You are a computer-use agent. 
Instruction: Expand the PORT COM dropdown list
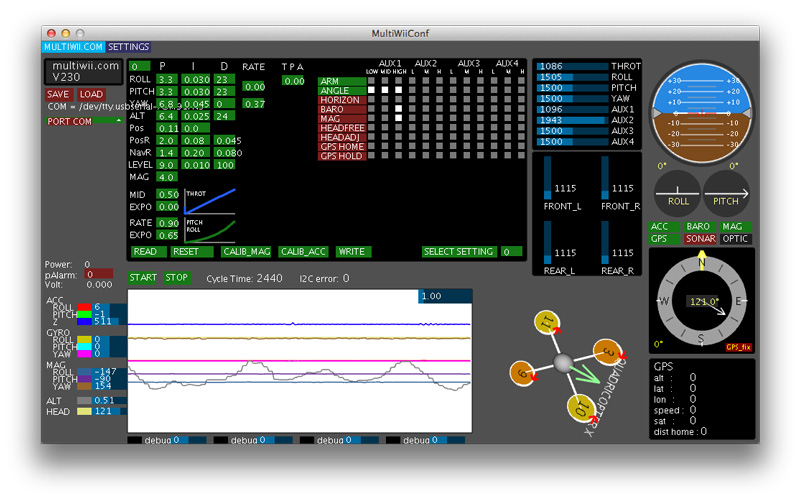[x=85, y=121]
